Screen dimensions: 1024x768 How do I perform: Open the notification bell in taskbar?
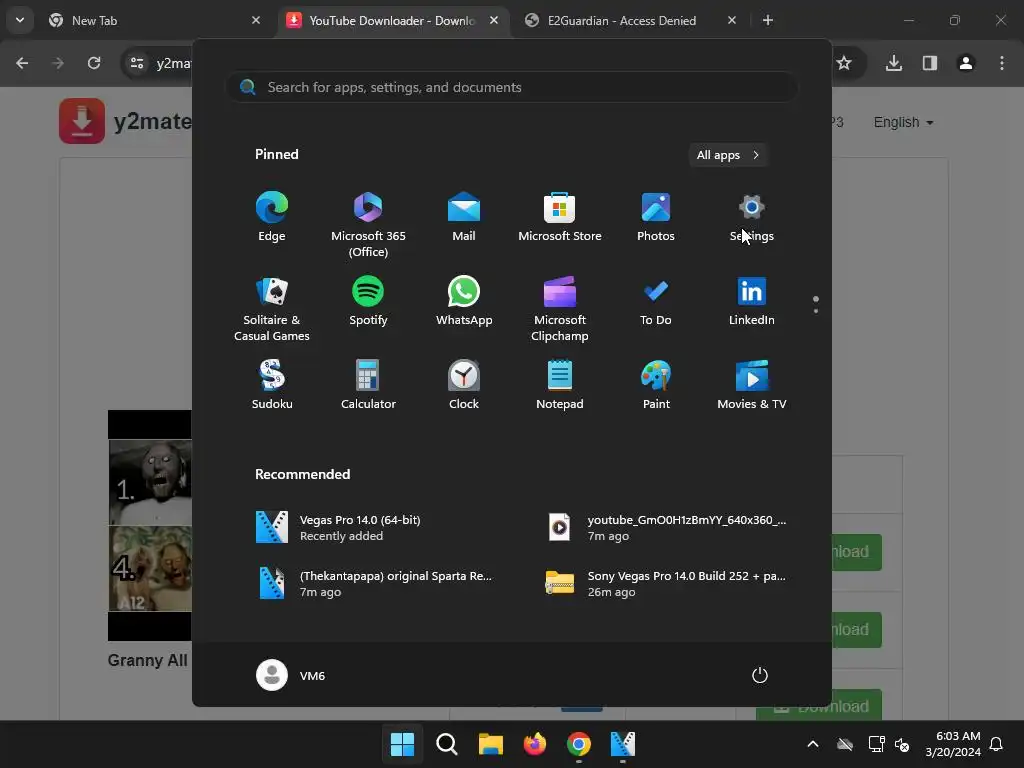(997, 744)
